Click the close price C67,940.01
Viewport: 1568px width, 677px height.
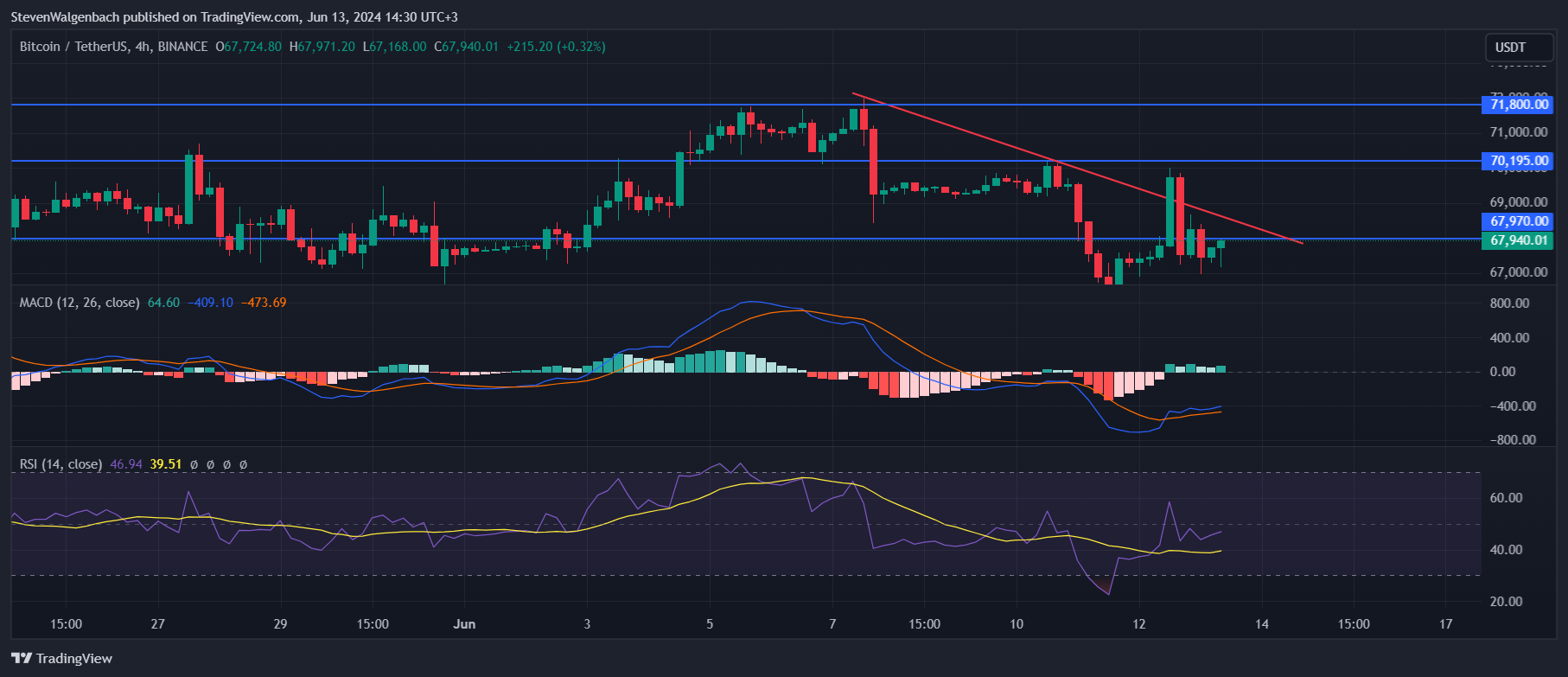(x=466, y=47)
